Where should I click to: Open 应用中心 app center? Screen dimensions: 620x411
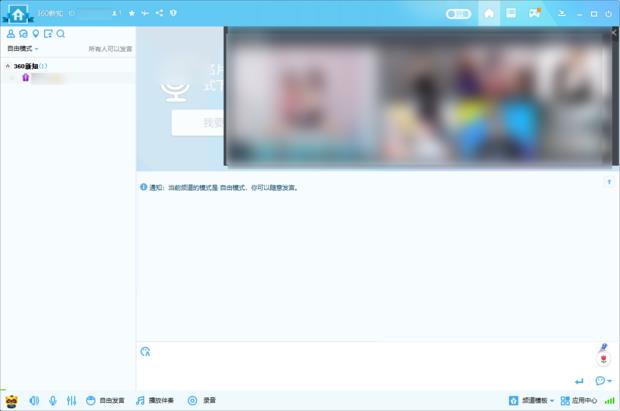(x=579, y=401)
